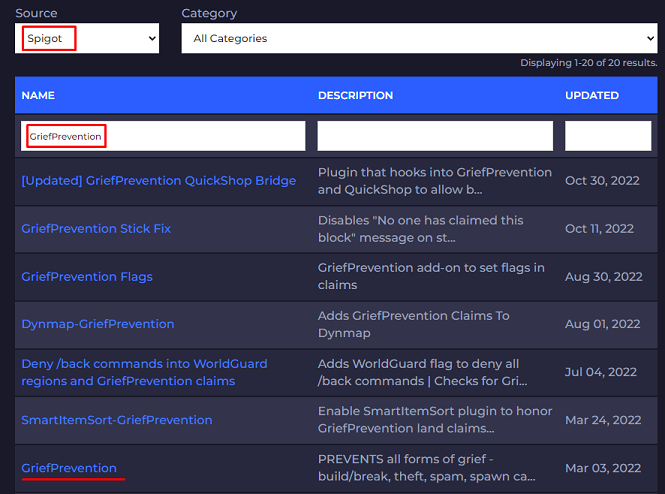This screenshot has height=494, width=665.
Task: Click the Displaying 1-20 of 20 results text
Action: (588, 63)
